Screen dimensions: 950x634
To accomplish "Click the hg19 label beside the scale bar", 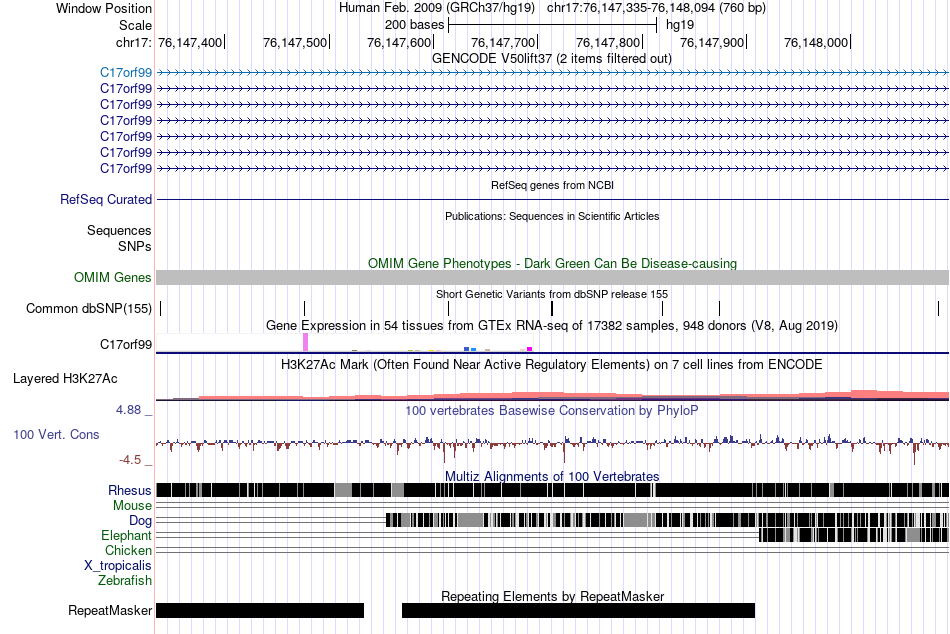I will 680,25.
